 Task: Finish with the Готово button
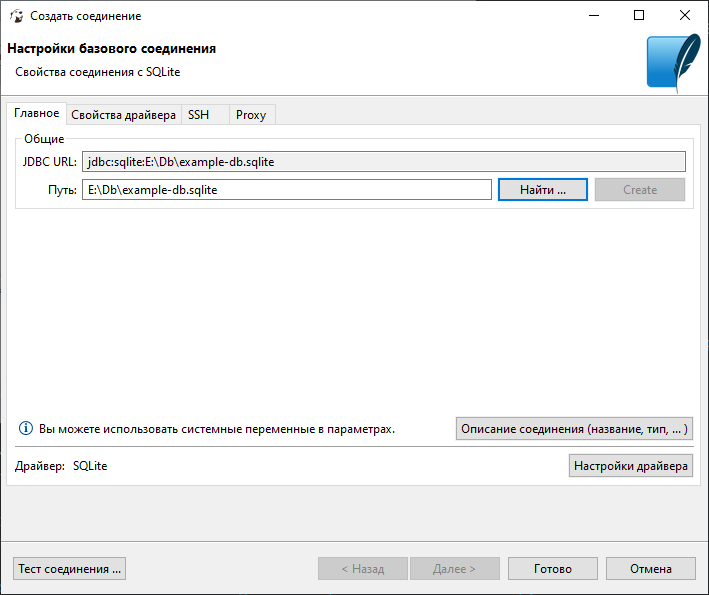553,569
